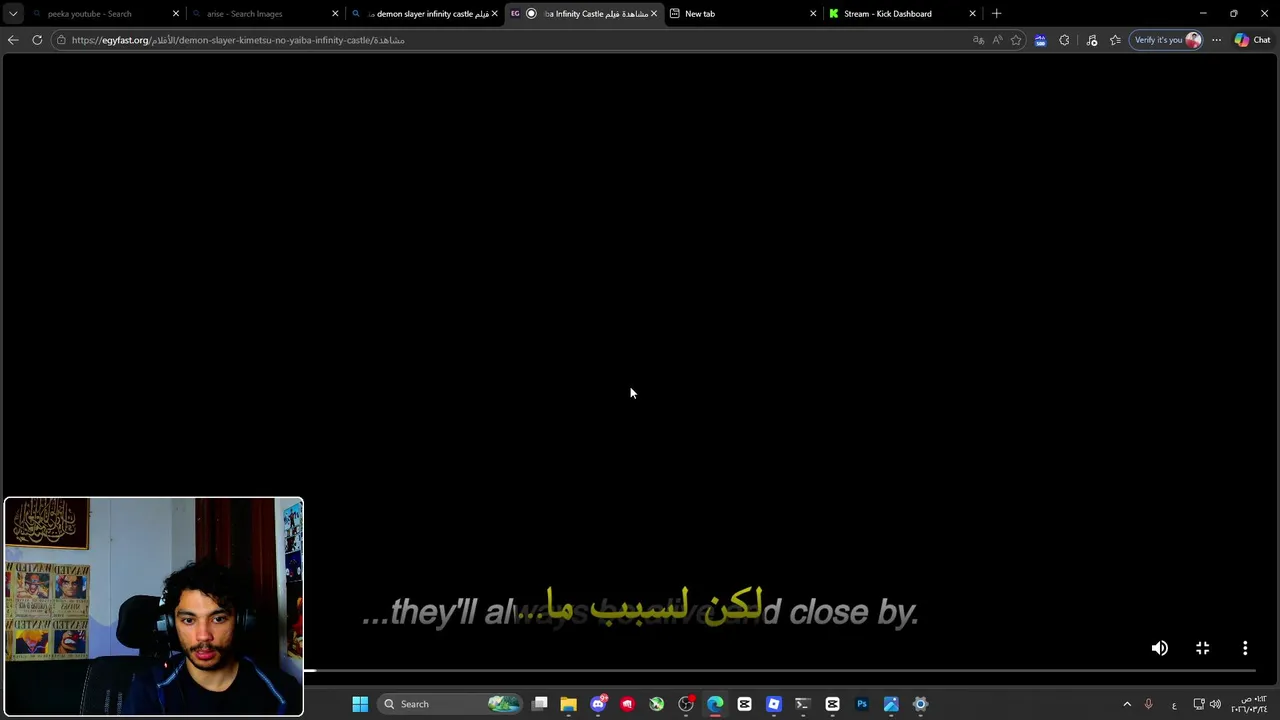Open the browser Extensions puzzle icon
Viewport: 1280px width, 720px height.
pyautogui.click(x=1064, y=40)
